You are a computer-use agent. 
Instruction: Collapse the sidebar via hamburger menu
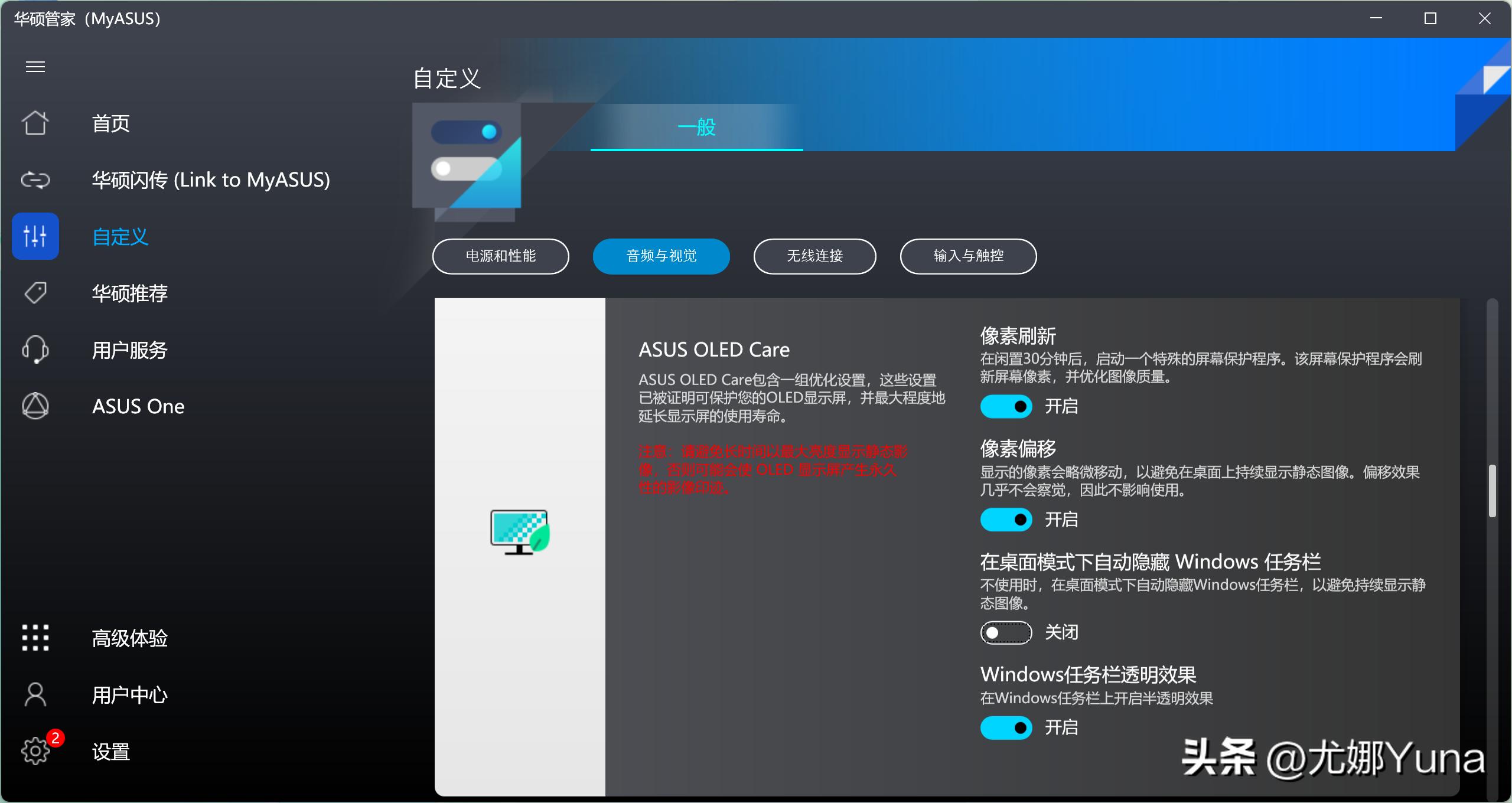(x=35, y=66)
